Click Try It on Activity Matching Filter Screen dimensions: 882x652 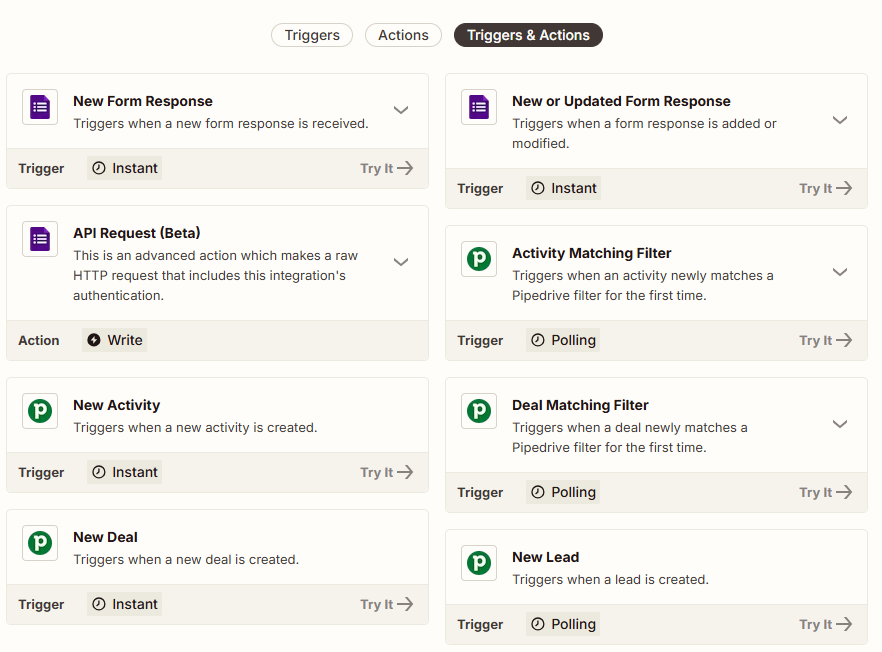(825, 340)
